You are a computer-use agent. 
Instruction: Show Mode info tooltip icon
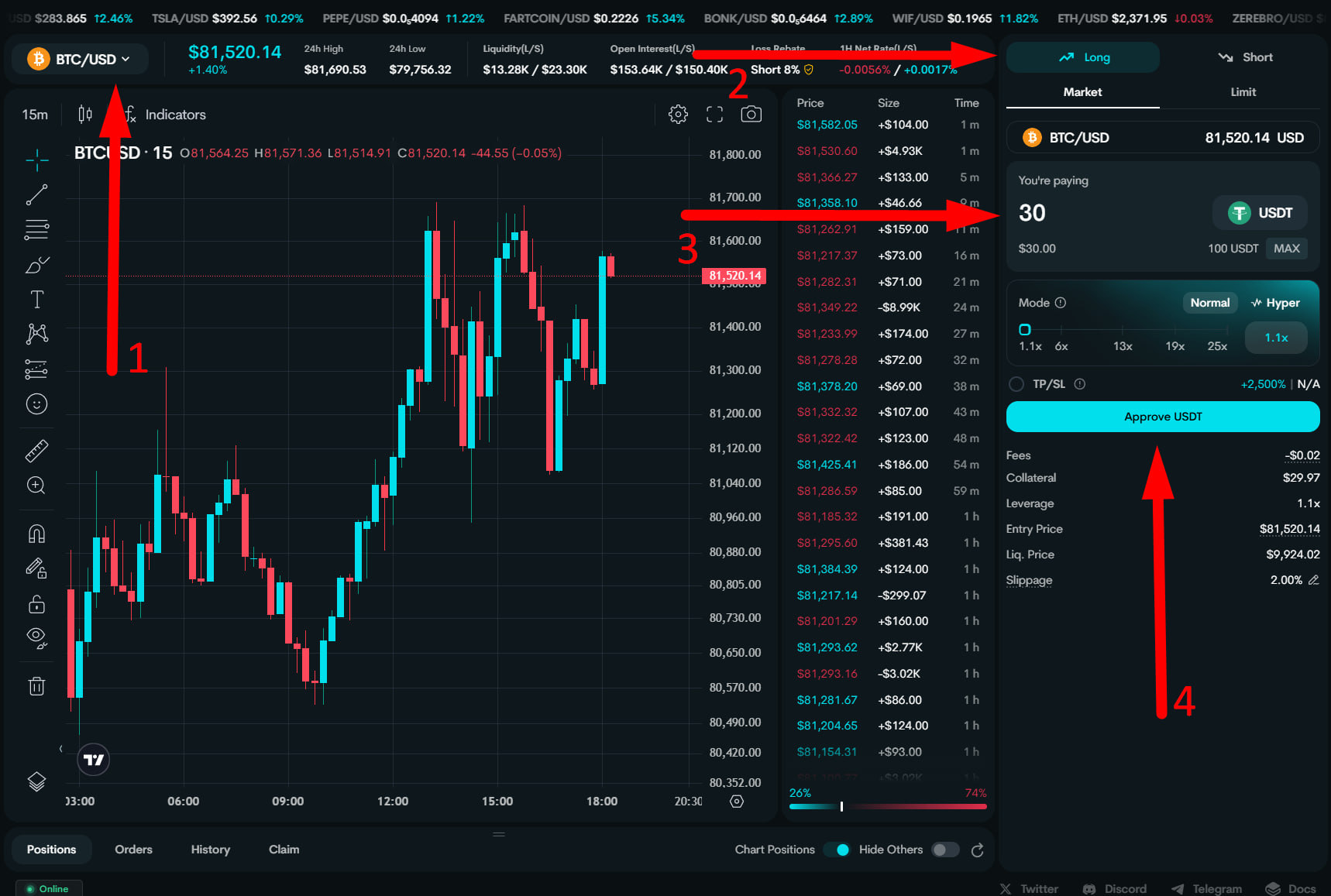point(1061,303)
